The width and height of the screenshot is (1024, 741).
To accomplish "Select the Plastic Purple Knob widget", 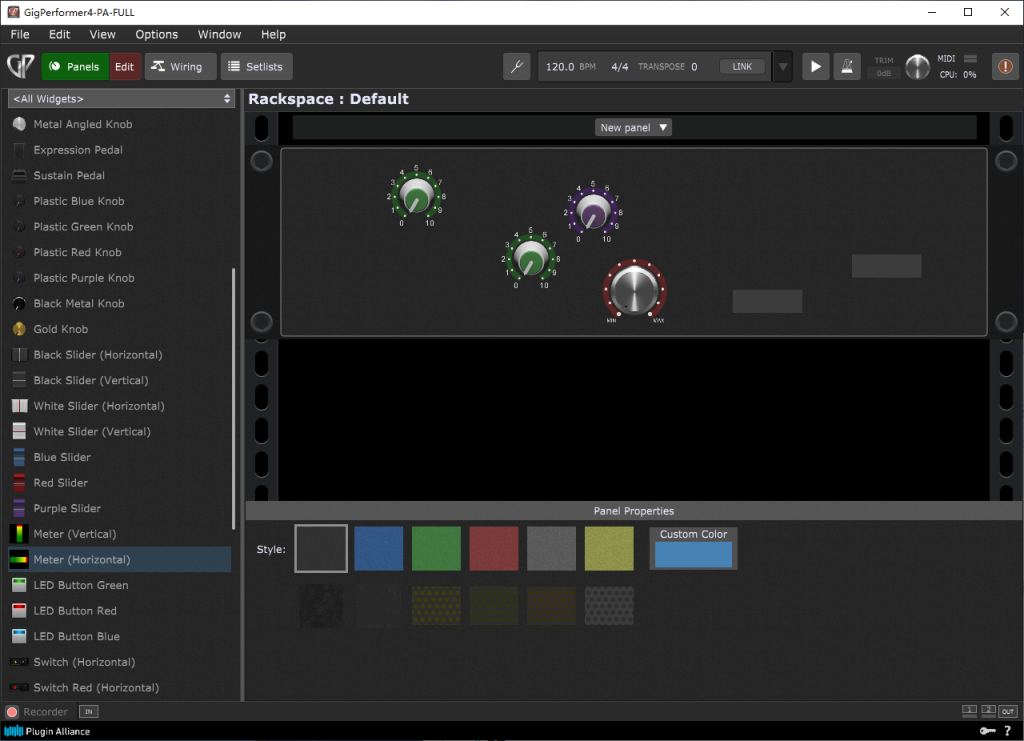I will [x=121, y=277].
